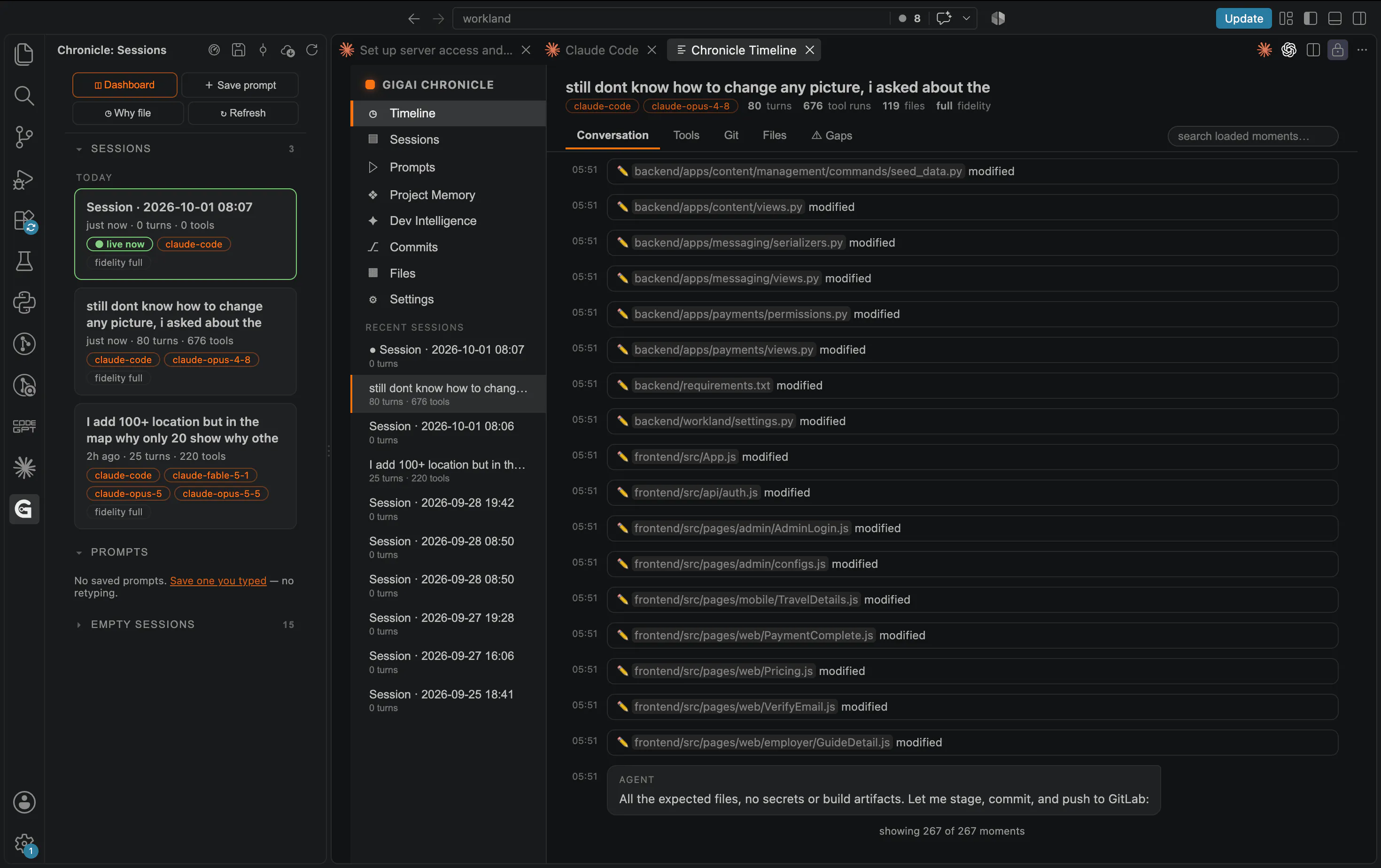Switch to the Git tab
This screenshot has width=1381, height=868.
point(730,135)
